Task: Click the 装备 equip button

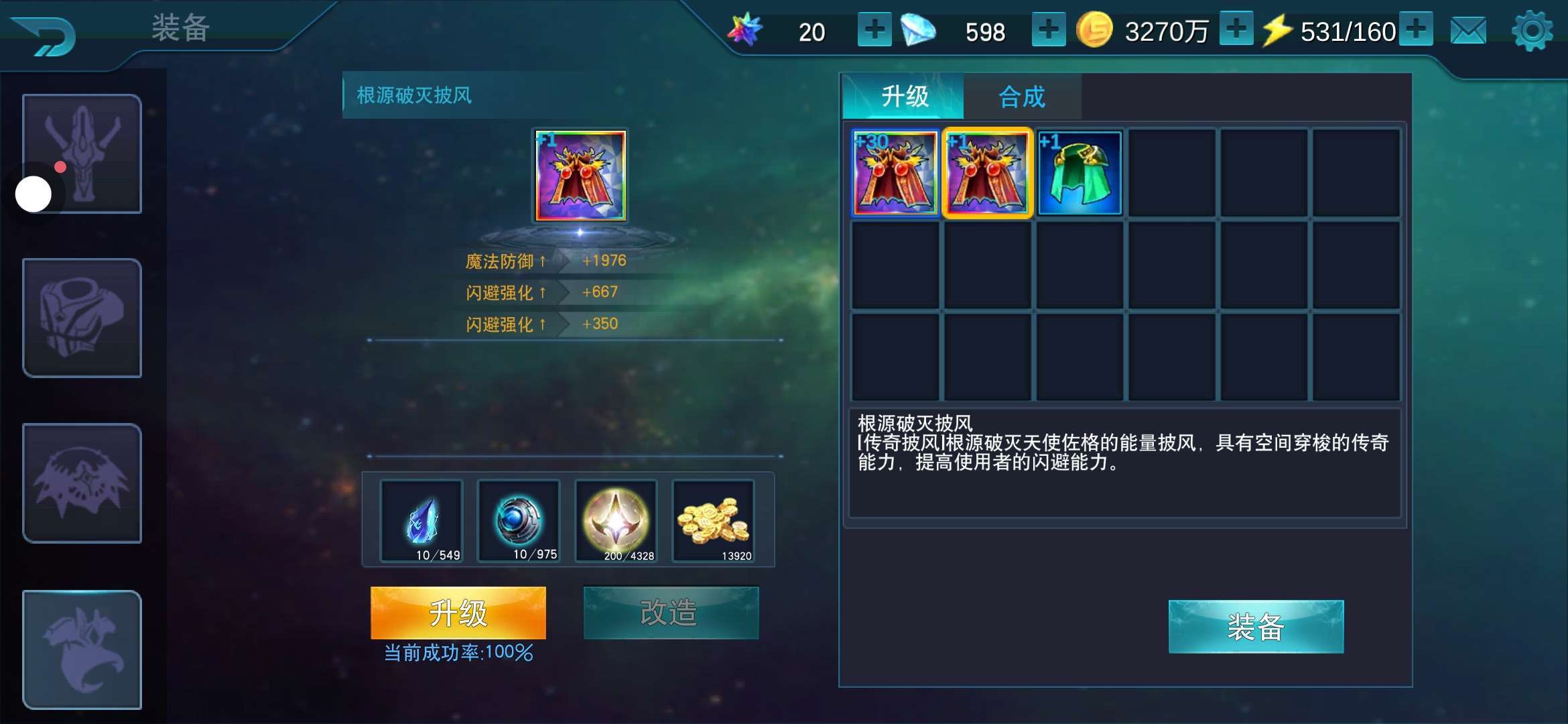Action: pyautogui.click(x=1256, y=627)
